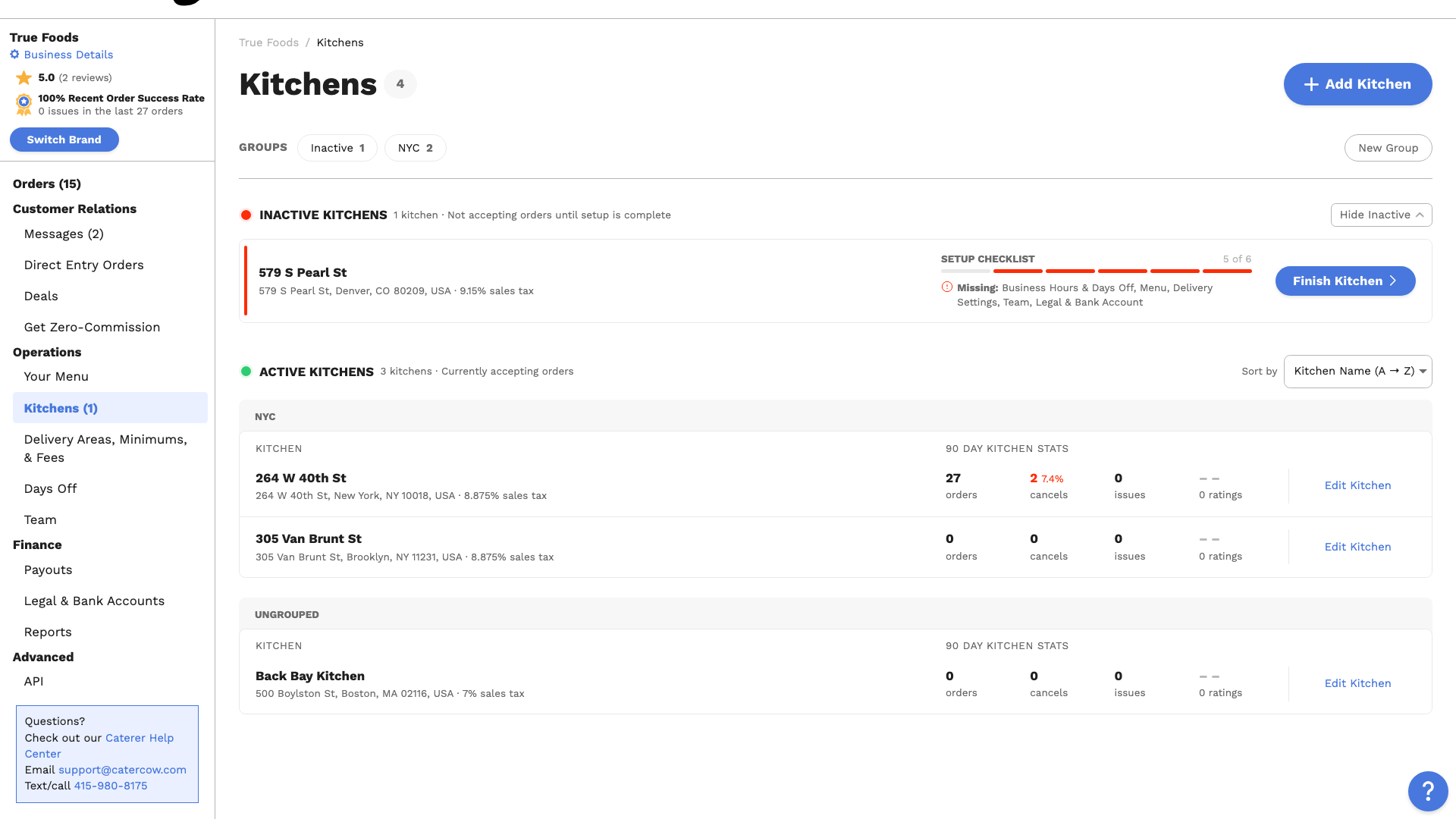Image resolution: width=1456 pixels, height=819 pixels.
Task: Open the help question mark bubble
Action: (x=1428, y=791)
